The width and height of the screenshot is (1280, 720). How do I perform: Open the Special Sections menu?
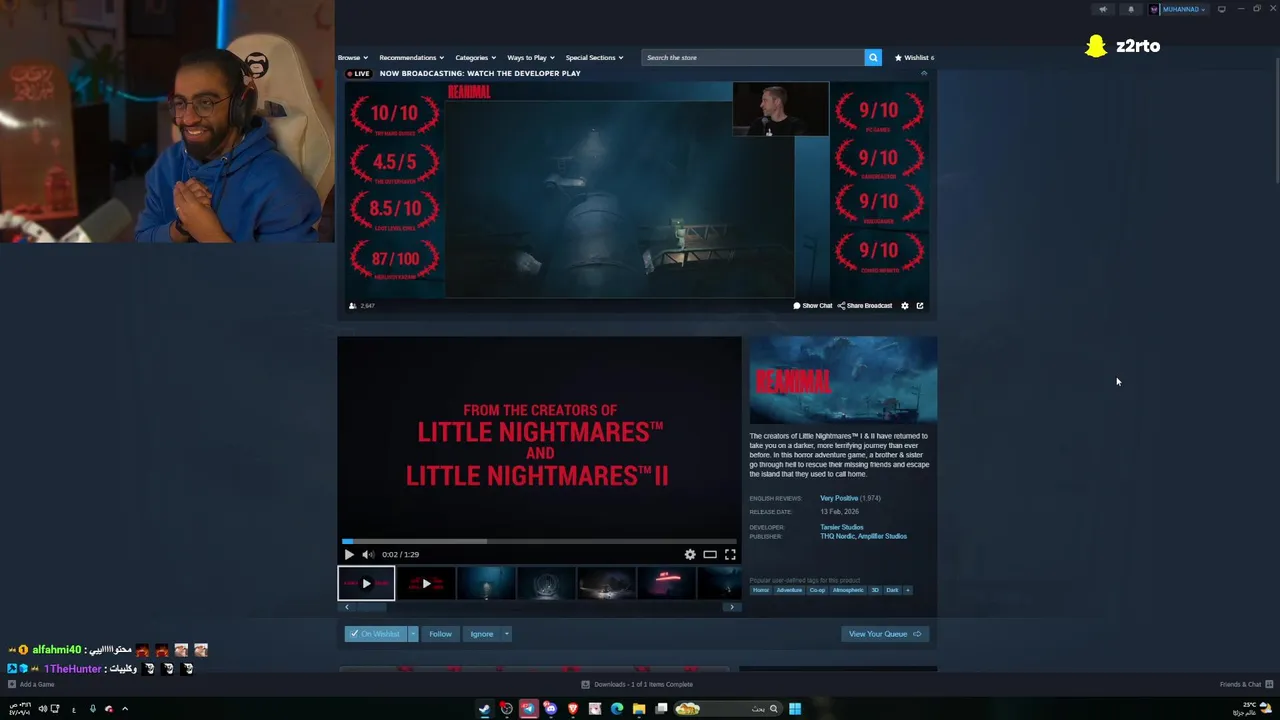click(x=594, y=57)
